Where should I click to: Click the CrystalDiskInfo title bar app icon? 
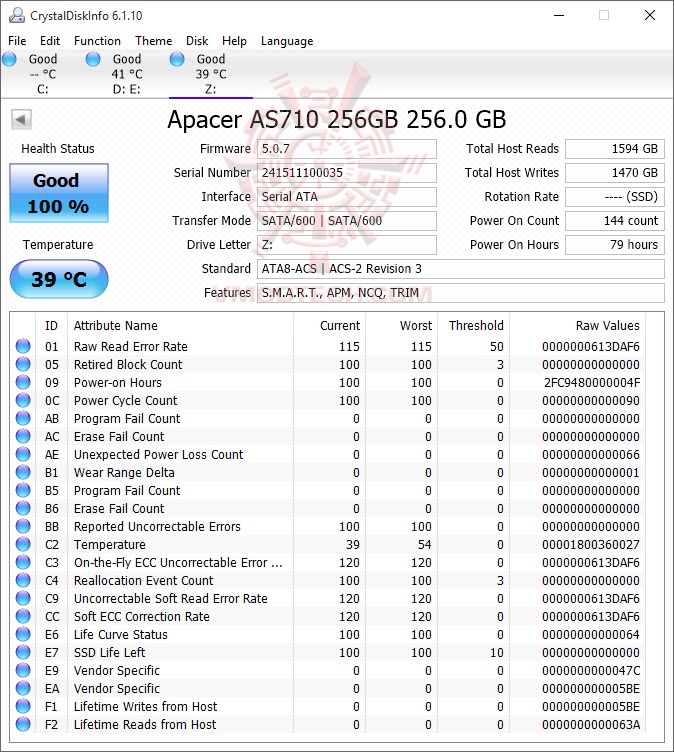click(x=17, y=15)
